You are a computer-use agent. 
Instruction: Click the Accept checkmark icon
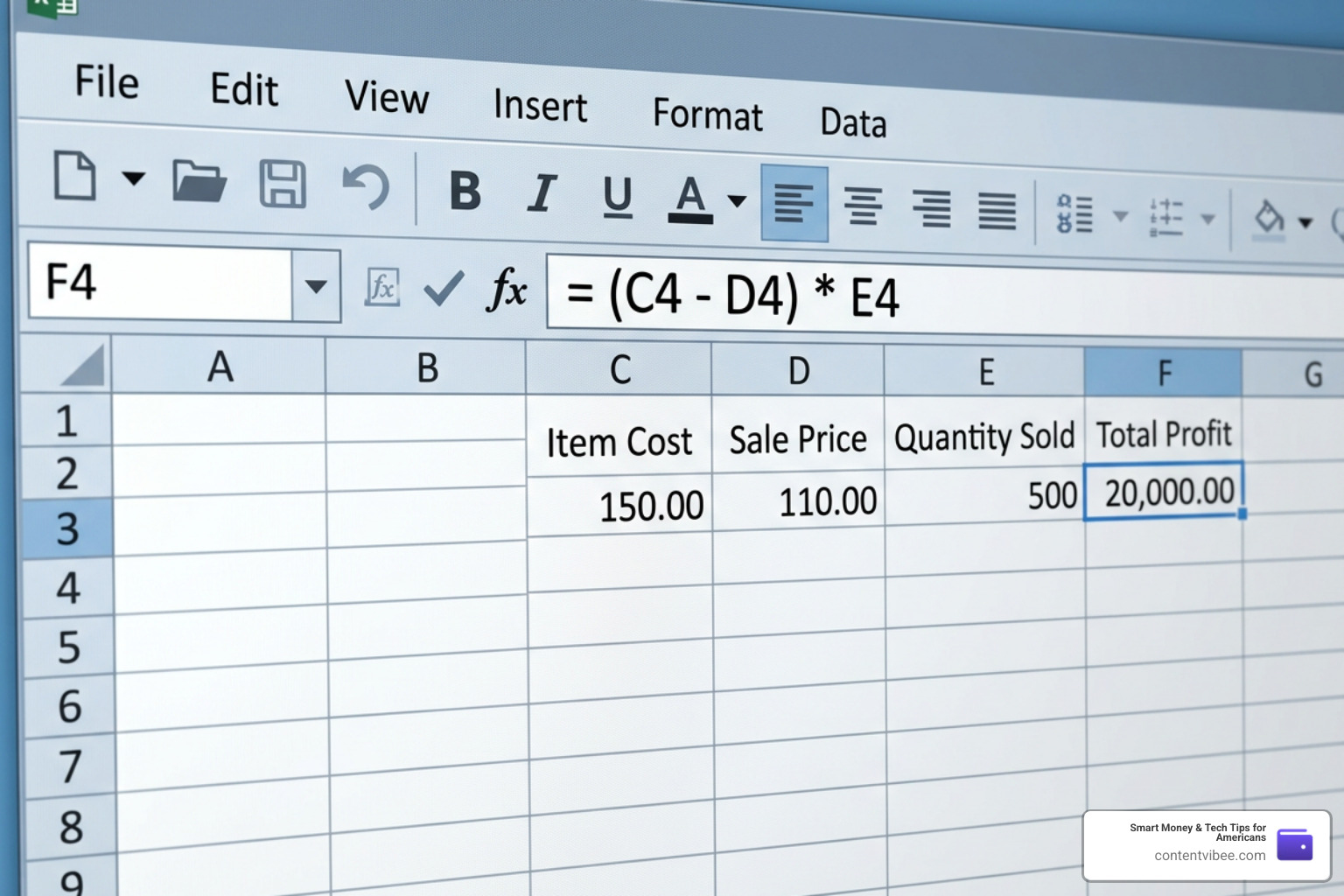(x=443, y=288)
